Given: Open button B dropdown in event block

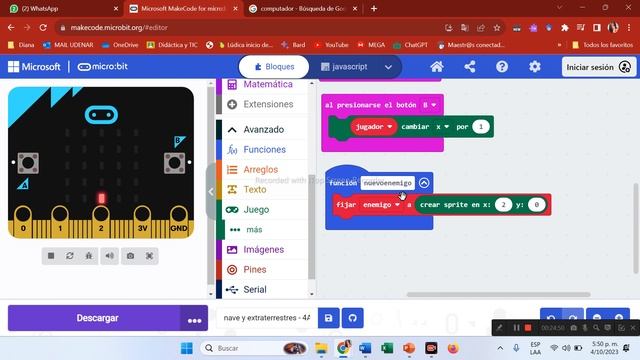Looking at the screenshot, I should click(x=429, y=105).
